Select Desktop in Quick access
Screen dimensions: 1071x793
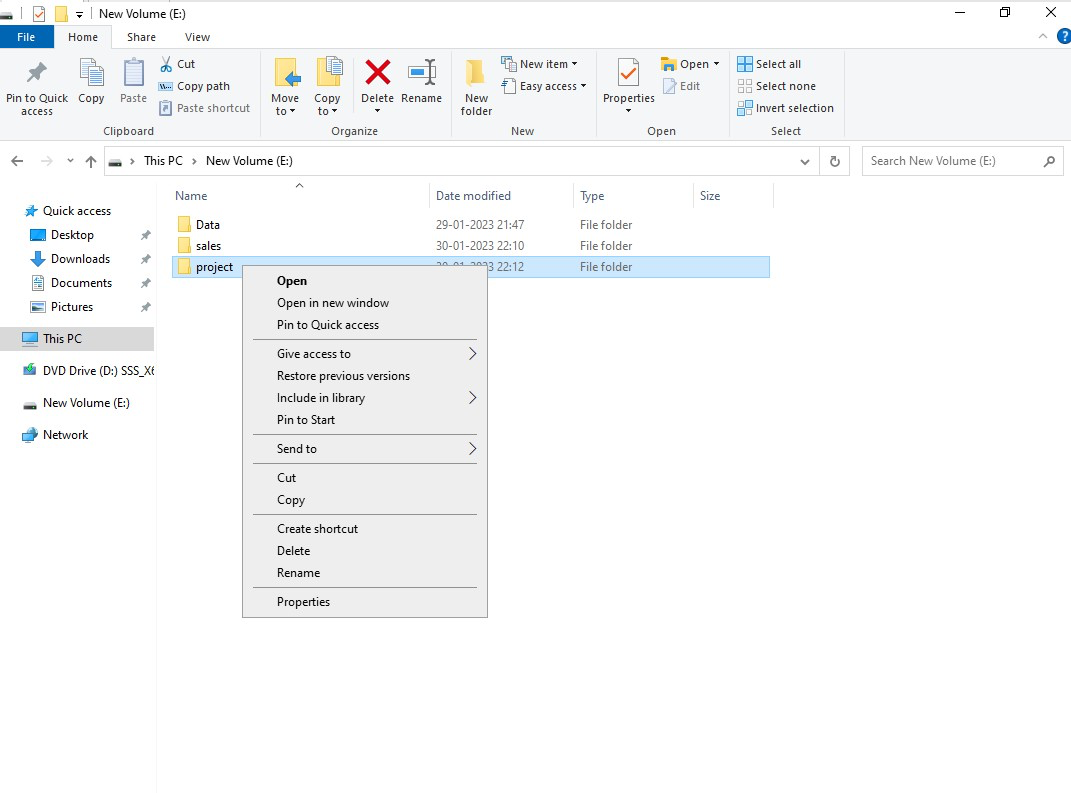(x=72, y=235)
